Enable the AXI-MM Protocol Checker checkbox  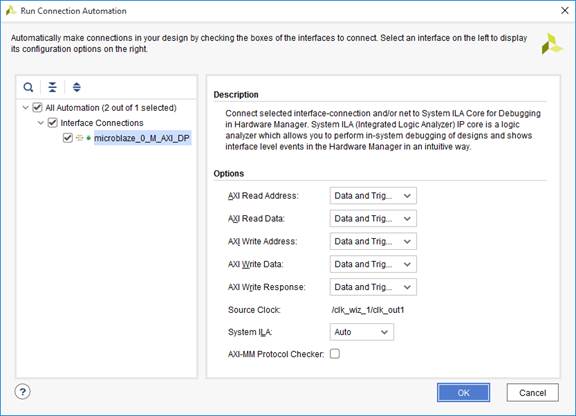point(335,354)
